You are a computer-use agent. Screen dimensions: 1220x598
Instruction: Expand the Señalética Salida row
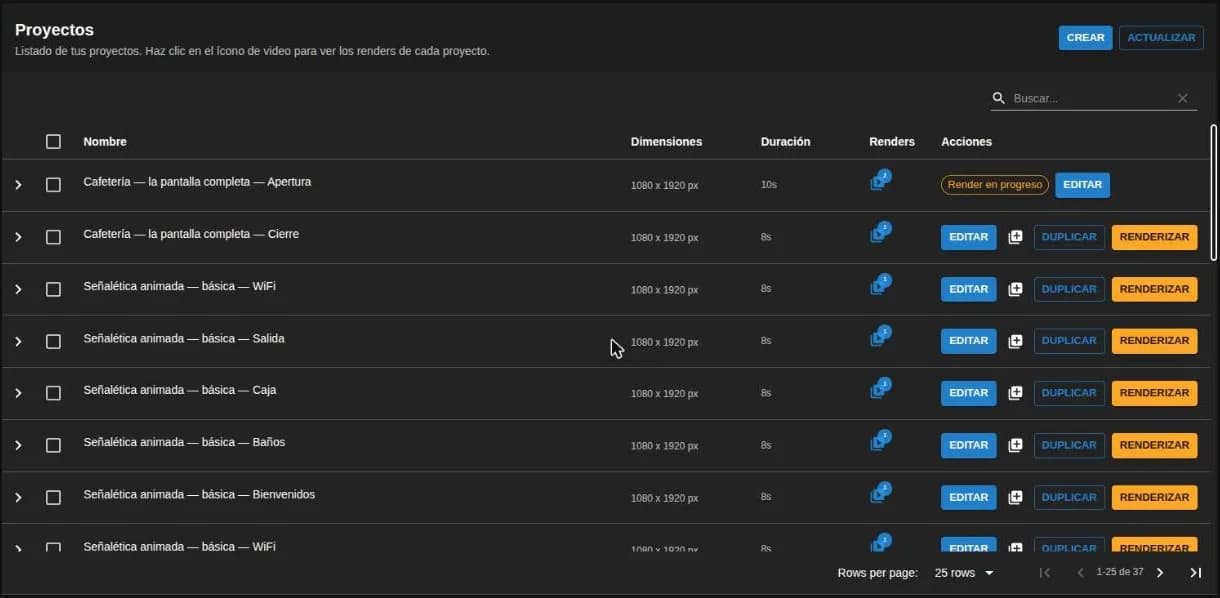point(18,341)
